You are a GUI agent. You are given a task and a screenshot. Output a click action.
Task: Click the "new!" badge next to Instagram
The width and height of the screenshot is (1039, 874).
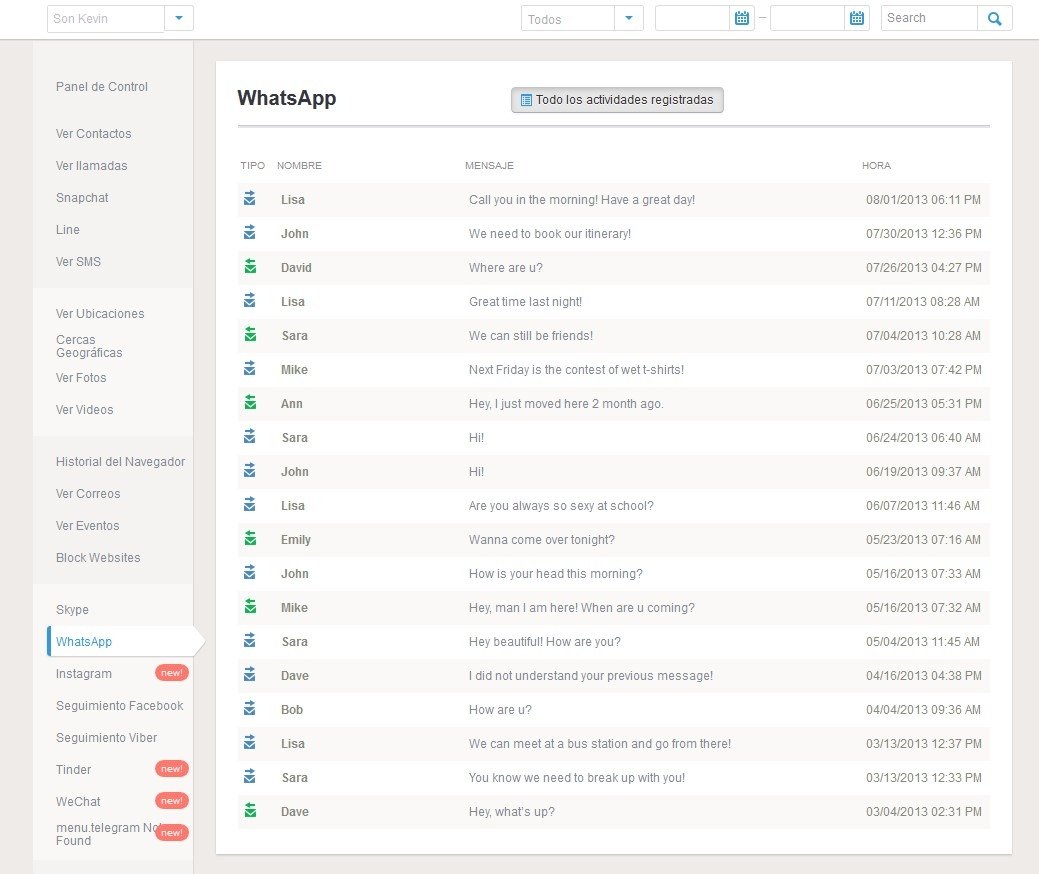point(172,673)
